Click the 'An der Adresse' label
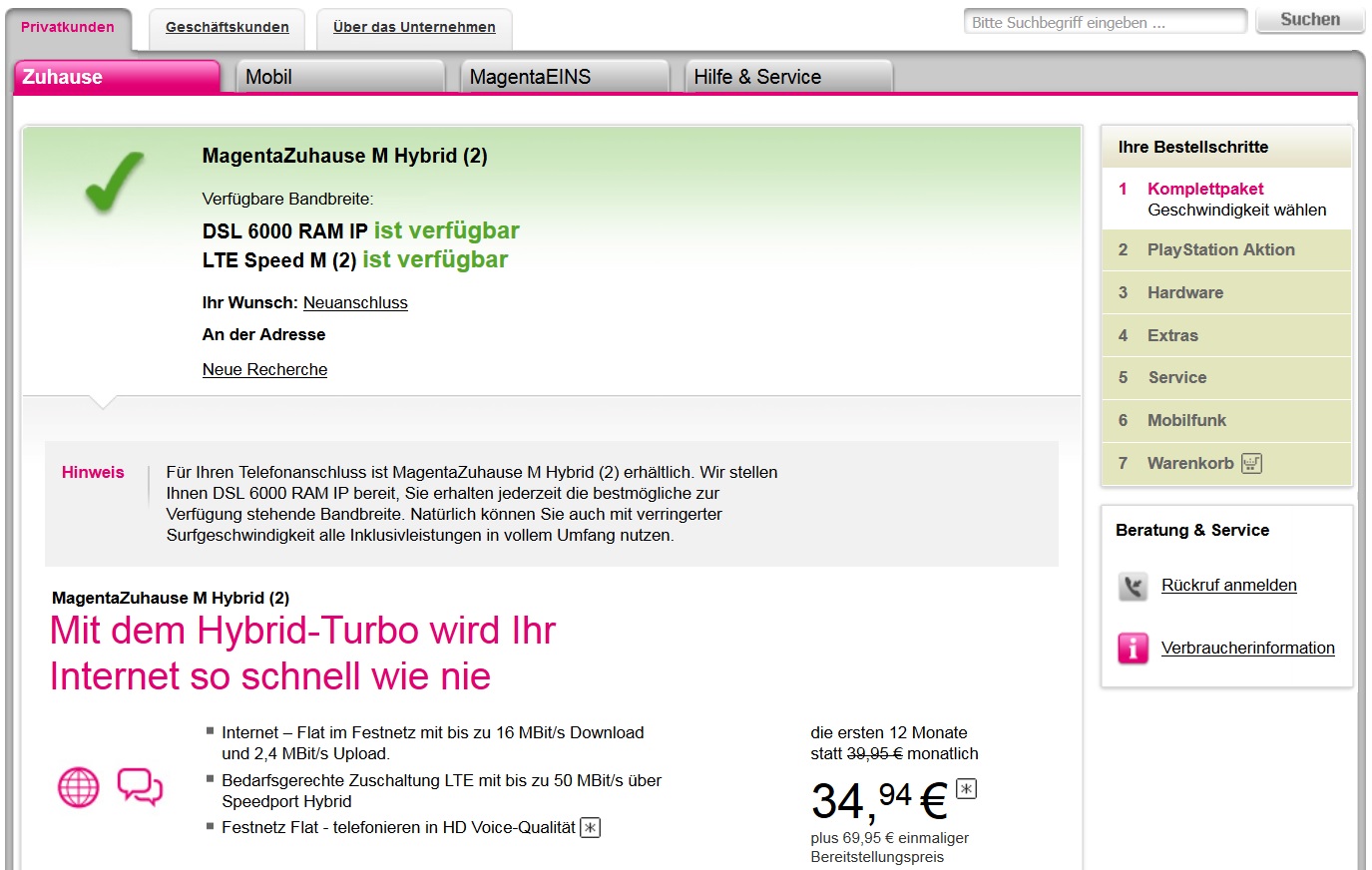 [264, 335]
